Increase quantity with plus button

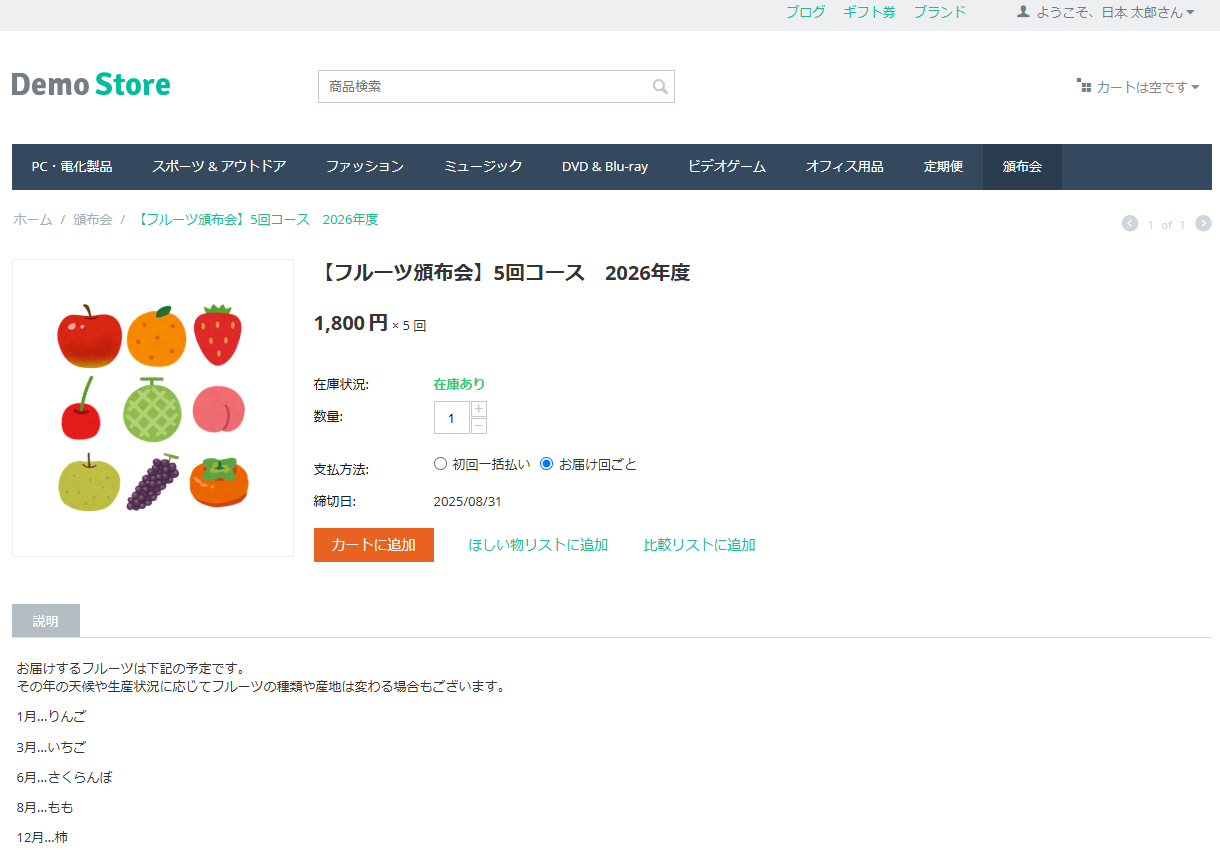pyautogui.click(x=479, y=409)
